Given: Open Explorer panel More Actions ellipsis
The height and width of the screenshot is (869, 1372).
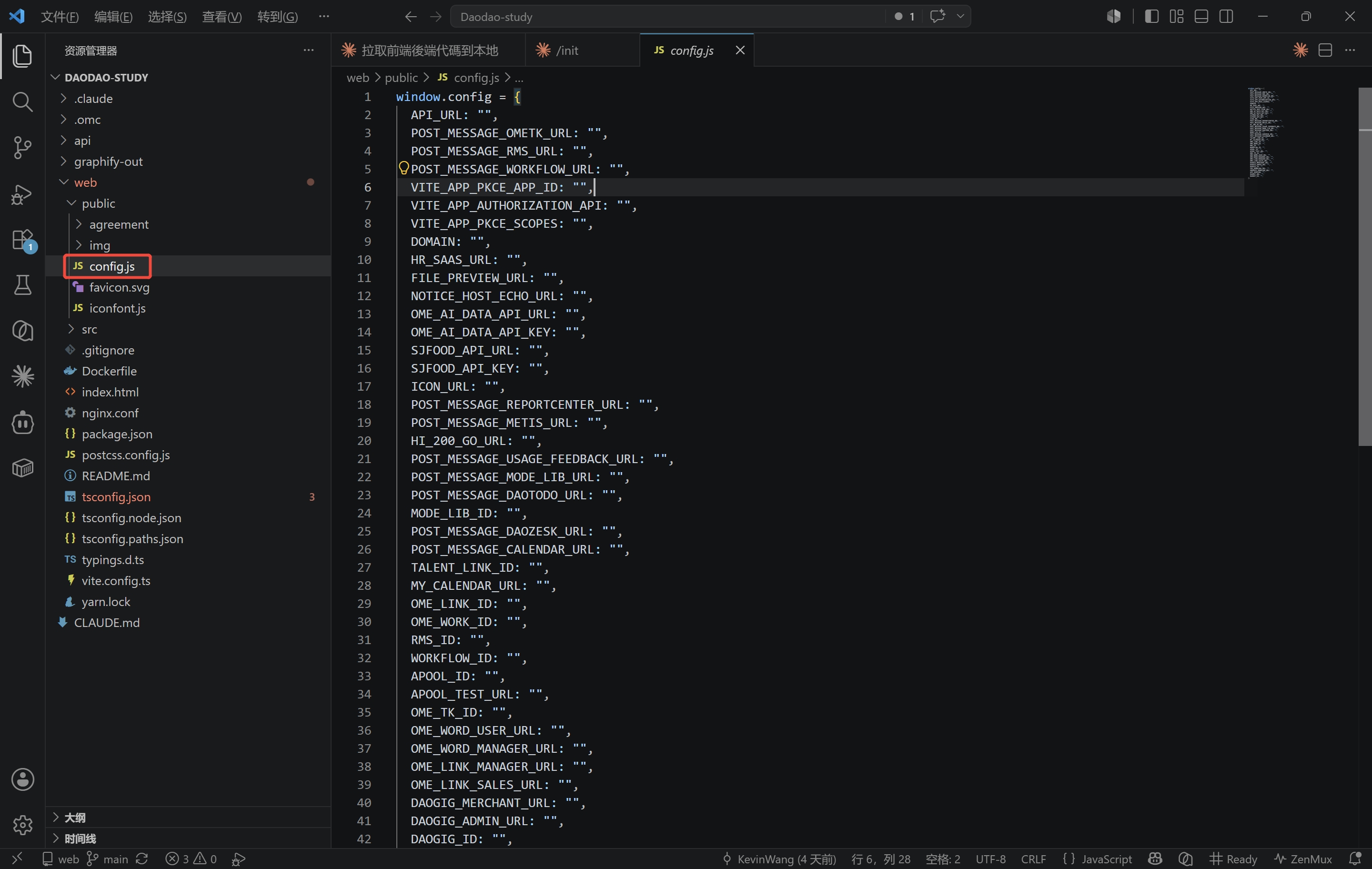Looking at the screenshot, I should 308,50.
